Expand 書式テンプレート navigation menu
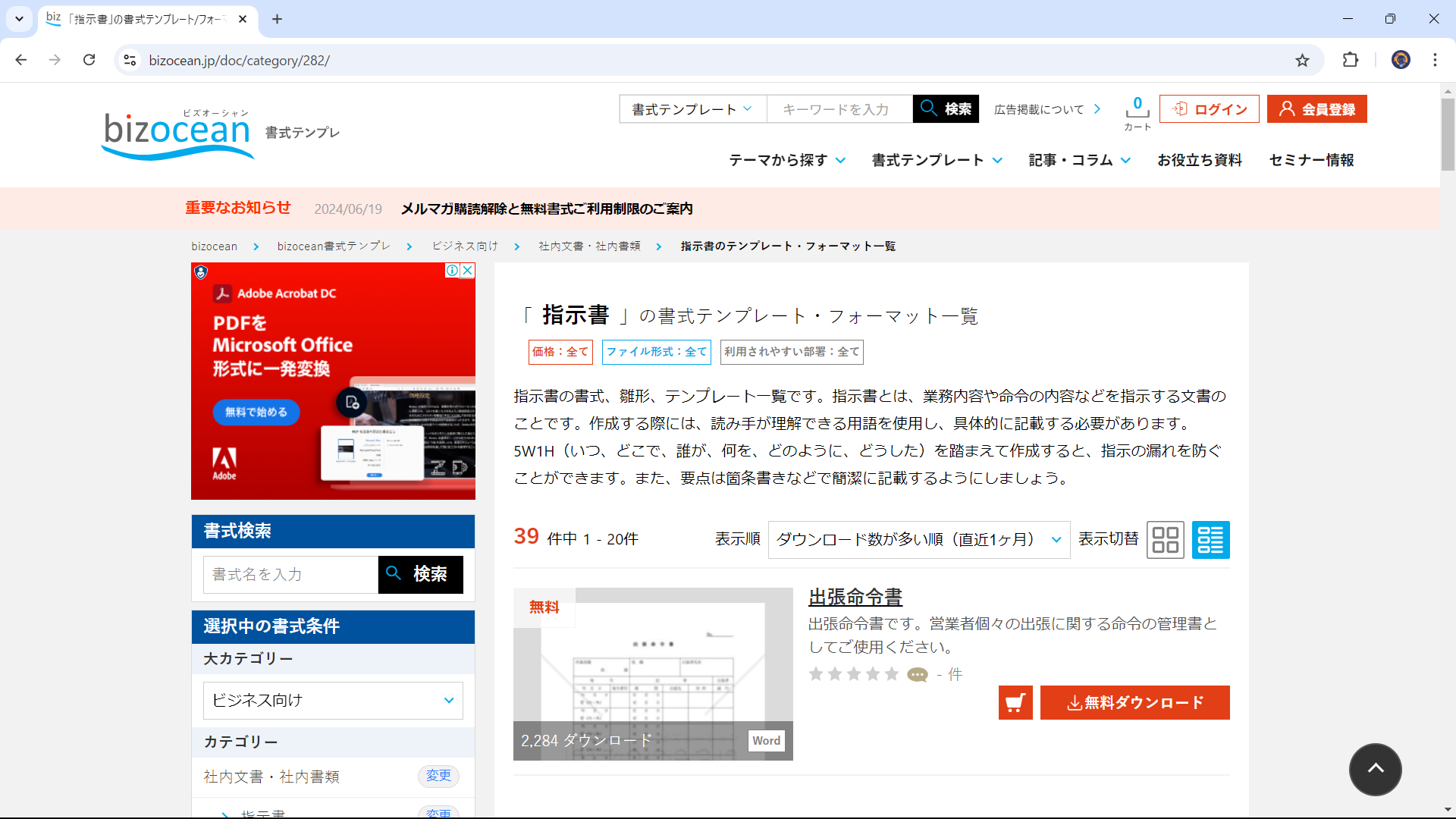Viewport: 1456px width, 819px height. tap(937, 161)
